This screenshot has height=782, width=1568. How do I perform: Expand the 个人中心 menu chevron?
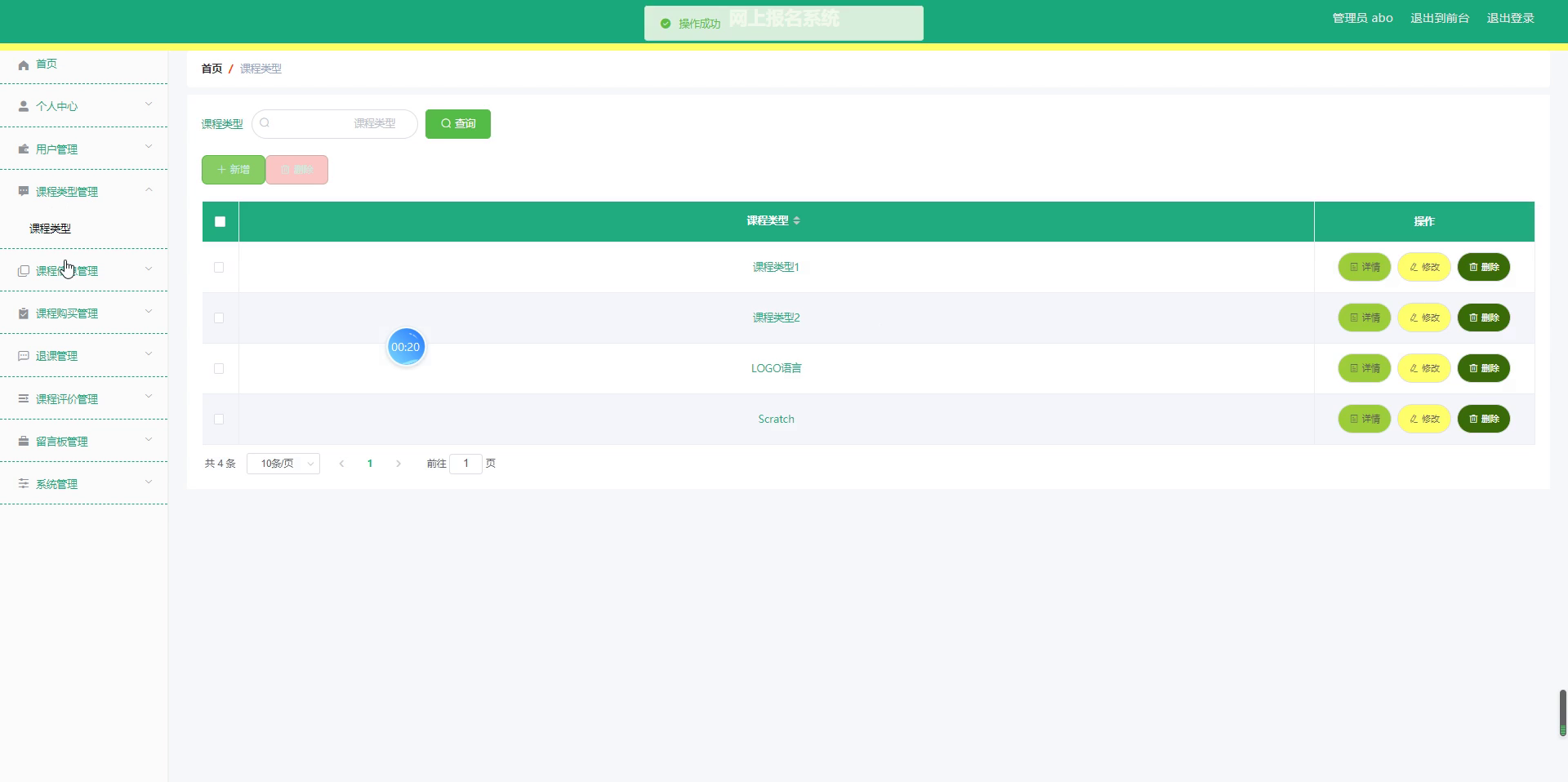pos(149,104)
